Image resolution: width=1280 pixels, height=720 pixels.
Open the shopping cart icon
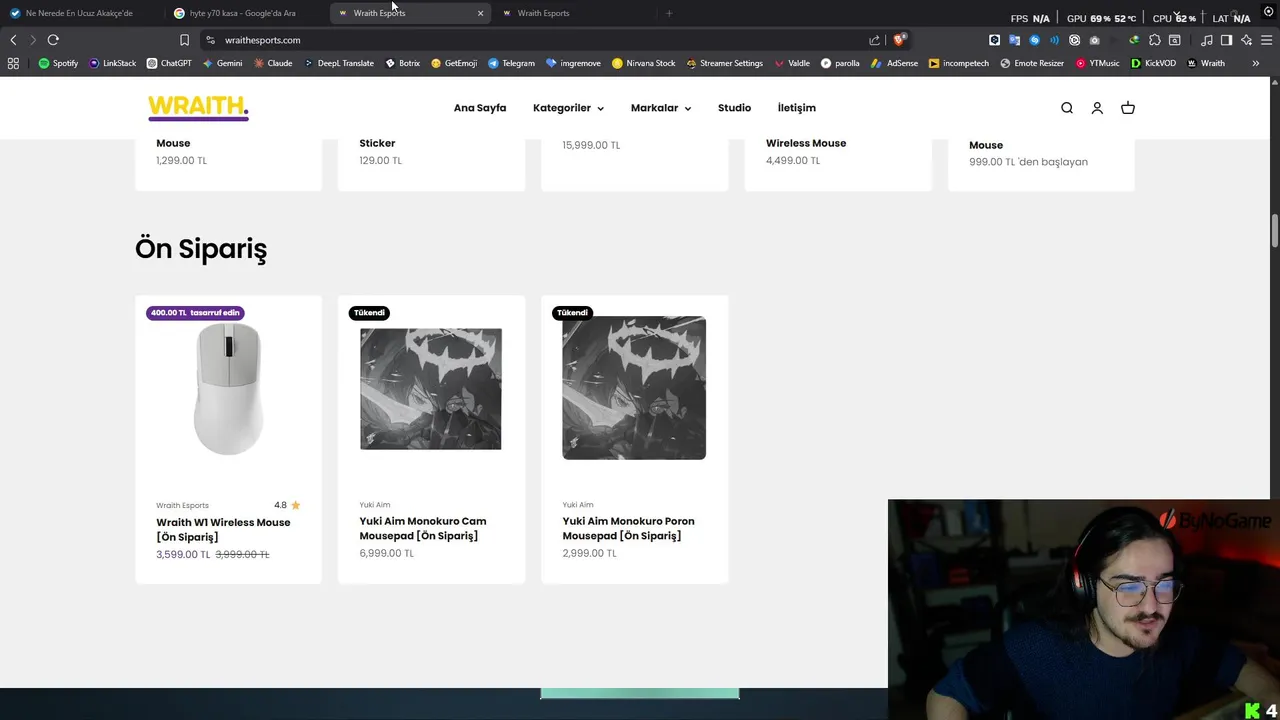pos(1128,108)
